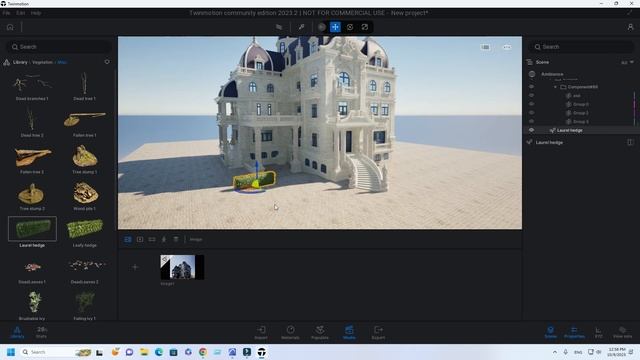Open the Library tab at bottom left
Viewport: 640px width, 360px height.
pos(17,332)
